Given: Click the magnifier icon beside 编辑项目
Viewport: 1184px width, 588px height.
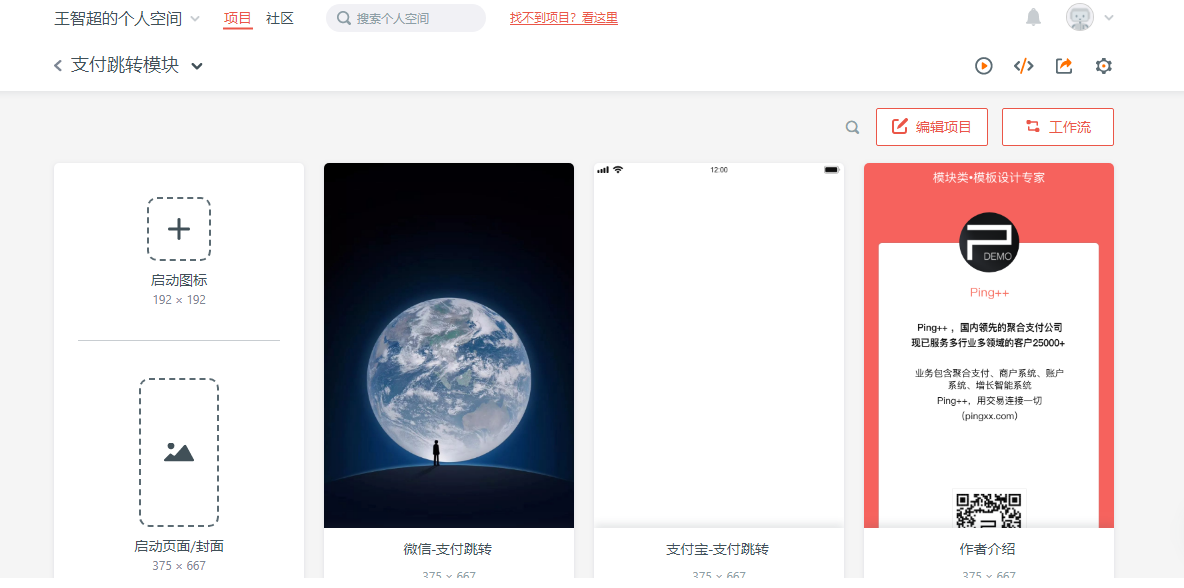Looking at the screenshot, I should 853,128.
